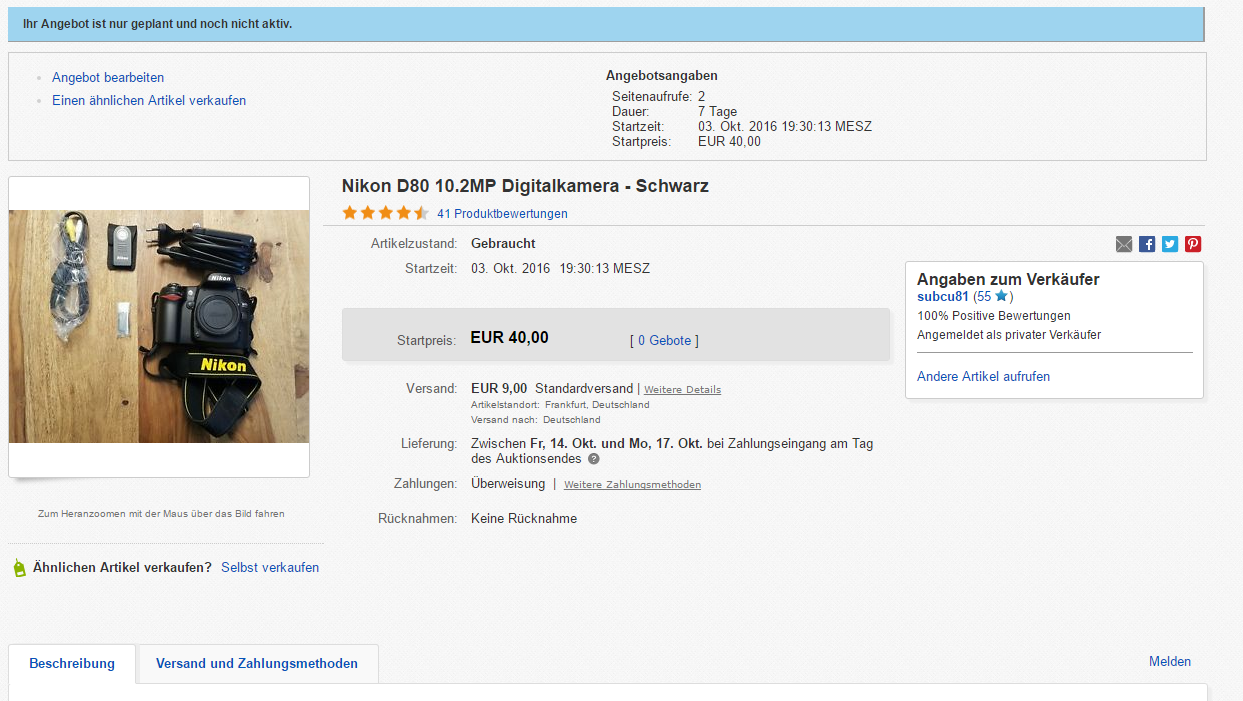Pin listing with Pinterest icon
The width and height of the screenshot is (1243, 701).
1193,244
